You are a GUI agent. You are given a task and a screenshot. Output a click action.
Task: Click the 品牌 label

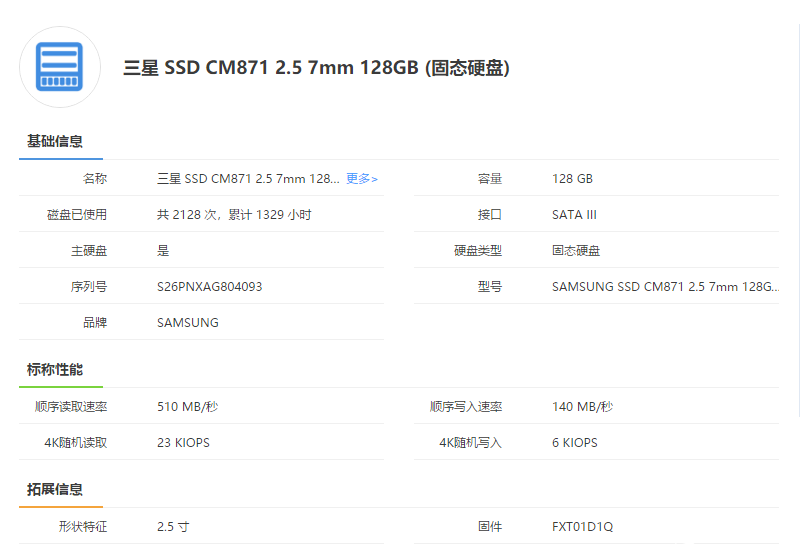click(95, 323)
